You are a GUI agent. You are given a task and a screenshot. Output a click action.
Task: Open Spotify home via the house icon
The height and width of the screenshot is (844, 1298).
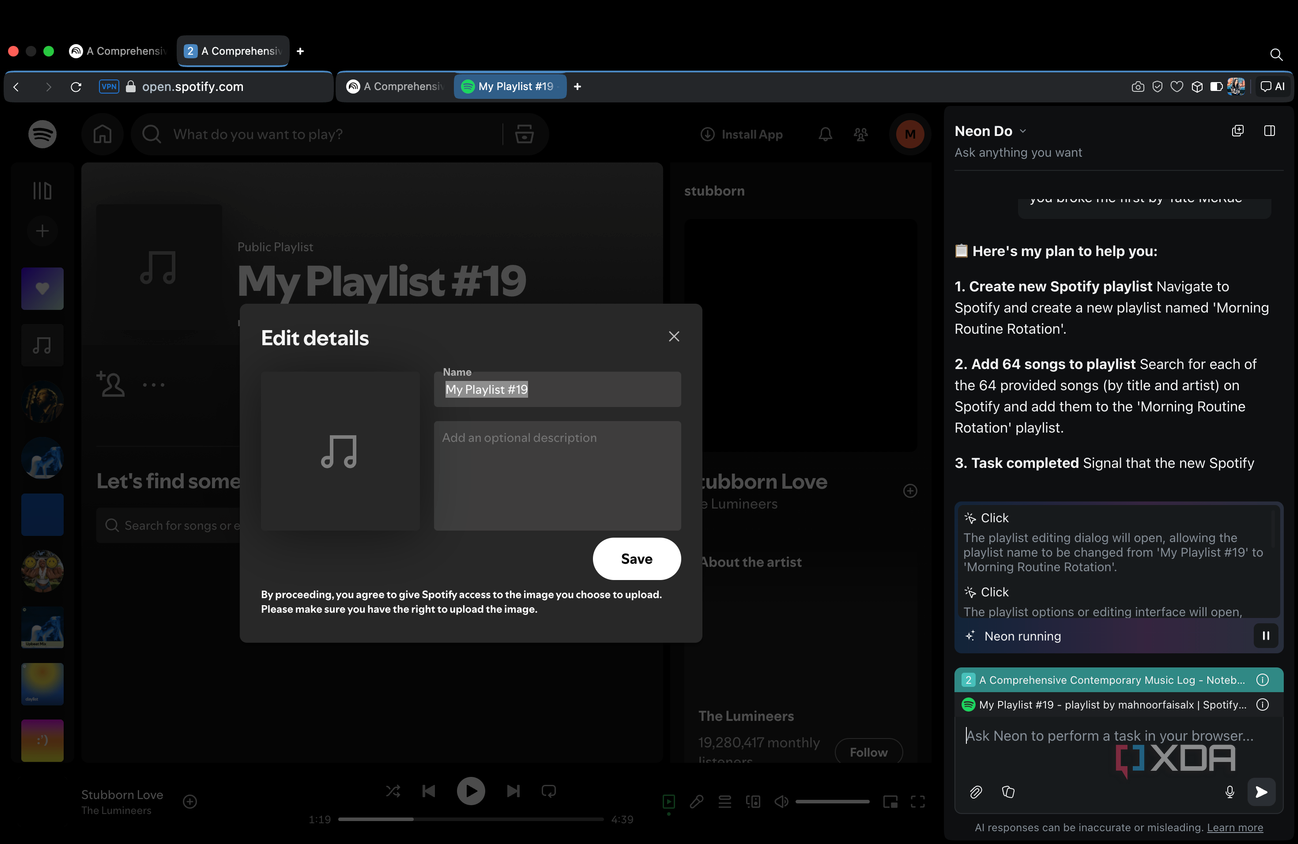[x=102, y=134]
